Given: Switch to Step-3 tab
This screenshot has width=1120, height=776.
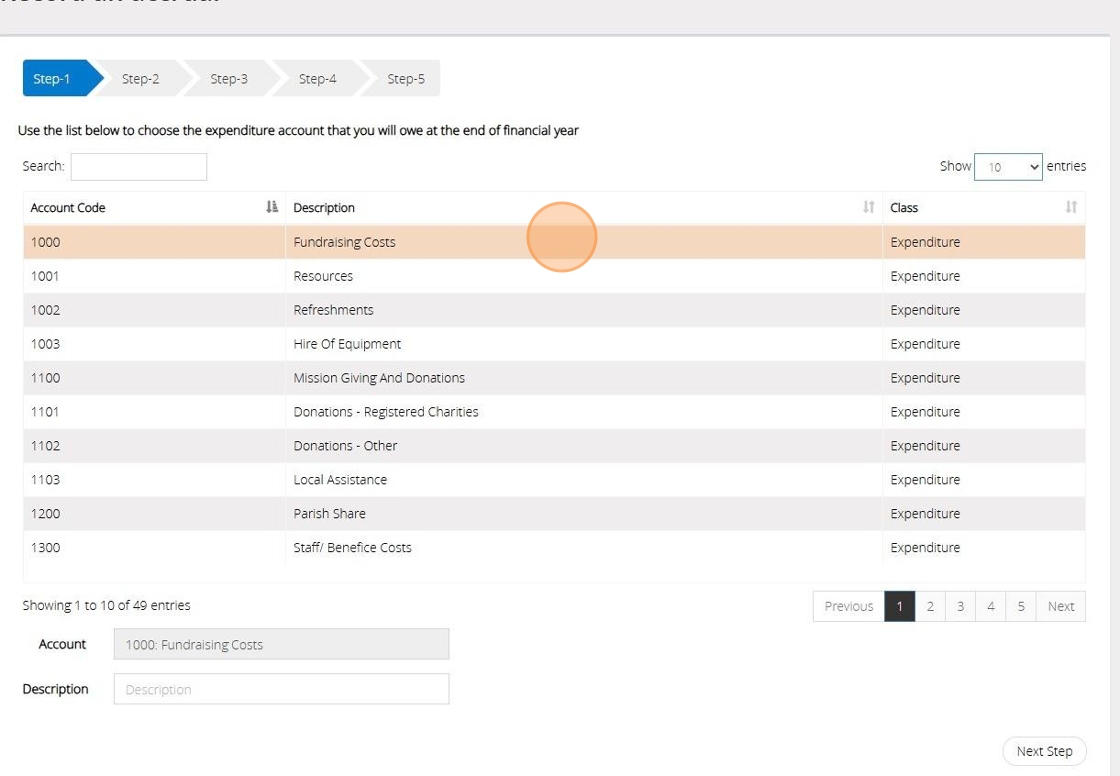Looking at the screenshot, I should point(229,79).
